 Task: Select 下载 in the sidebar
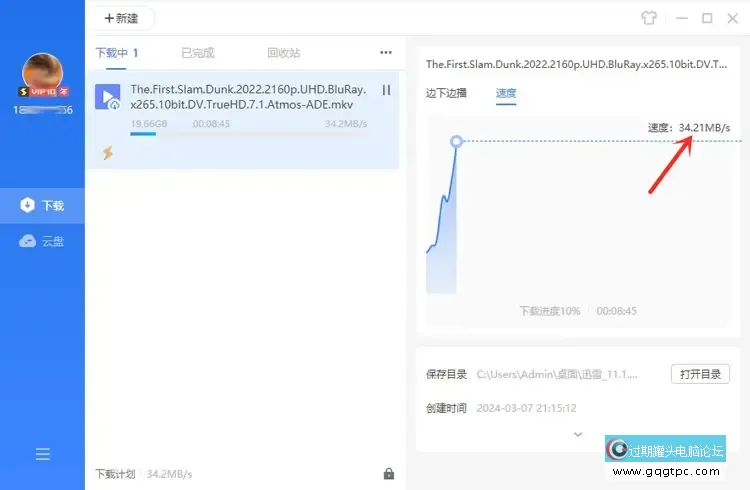tap(42, 205)
